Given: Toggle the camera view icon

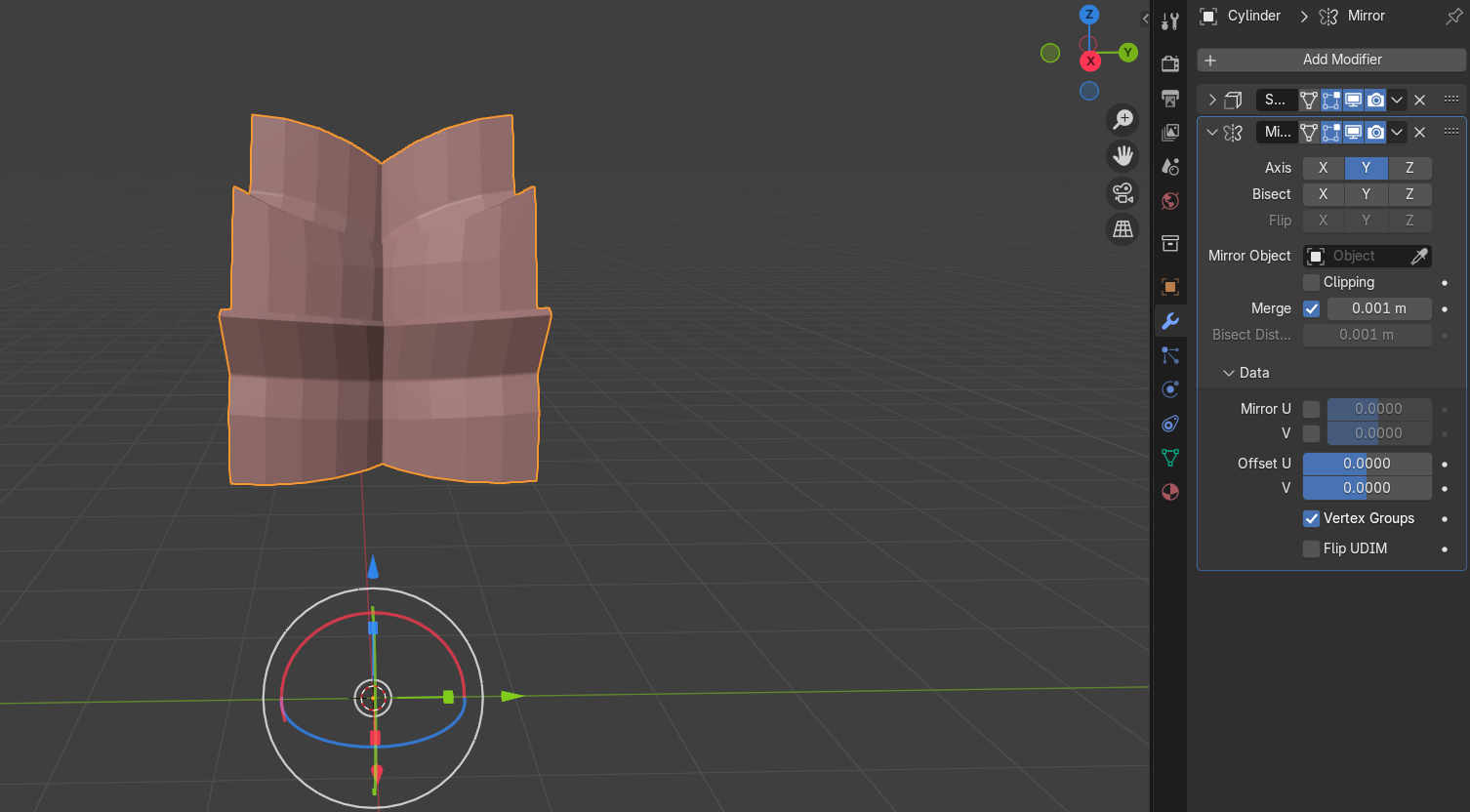Looking at the screenshot, I should [1123, 192].
